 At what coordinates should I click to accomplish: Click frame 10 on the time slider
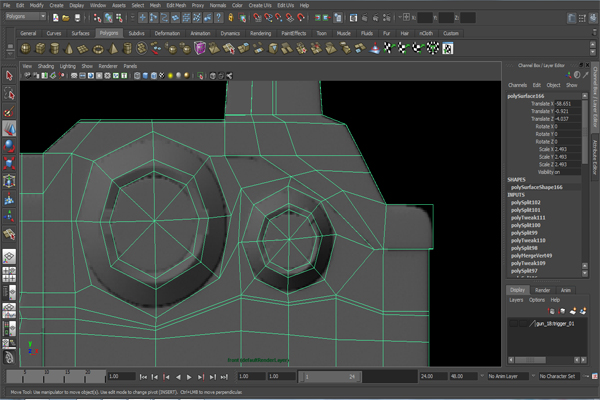46,377
